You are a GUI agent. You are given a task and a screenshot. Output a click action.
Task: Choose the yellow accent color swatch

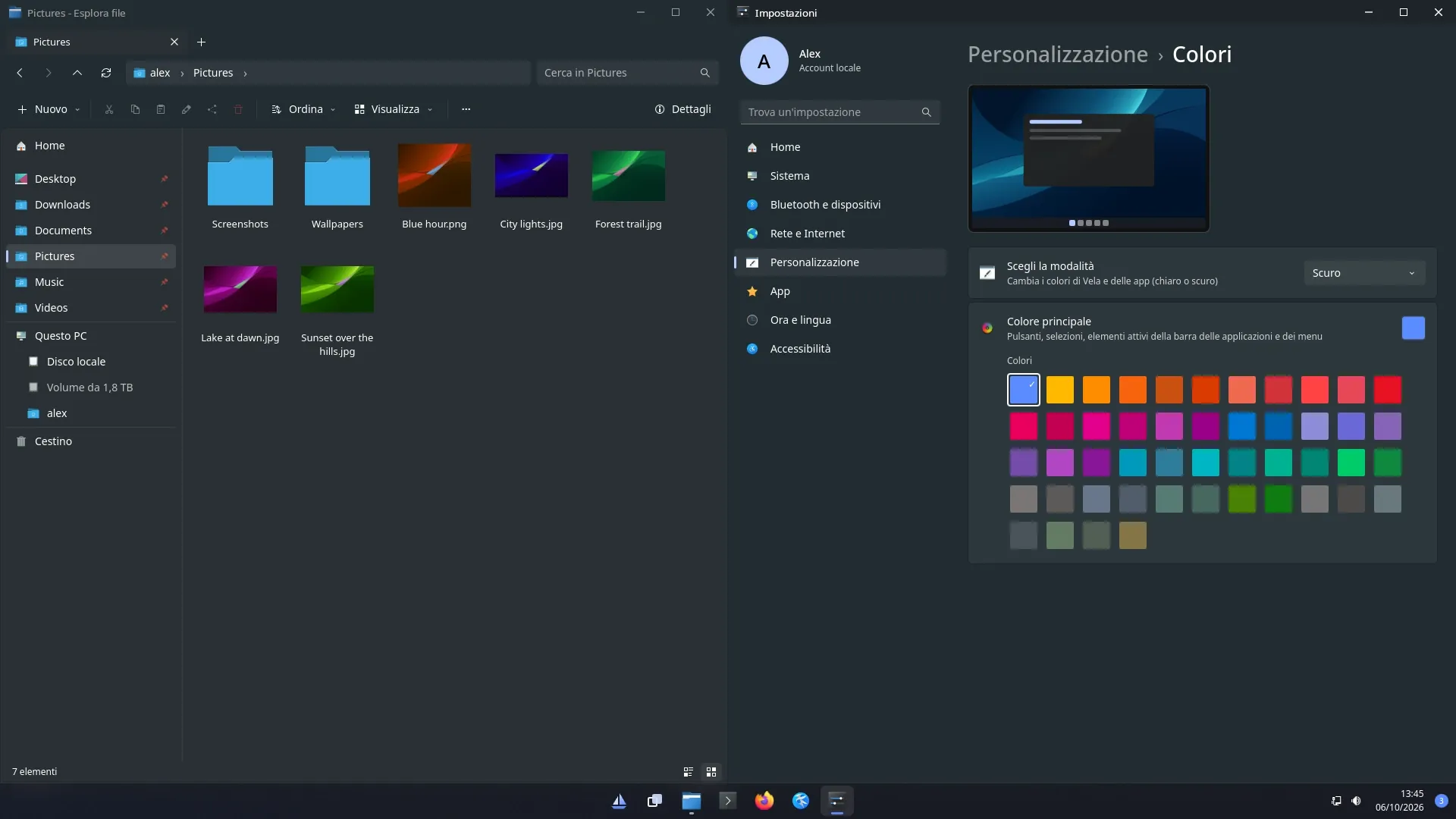(x=1059, y=390)
